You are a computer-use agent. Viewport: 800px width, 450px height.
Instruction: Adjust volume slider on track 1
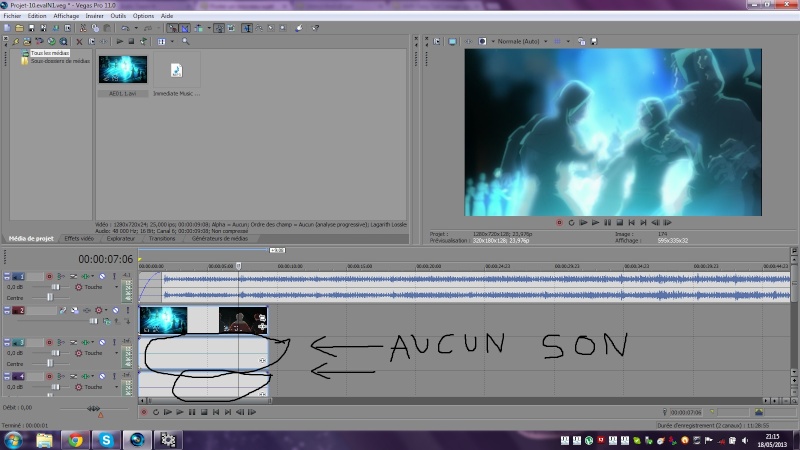(56, 287)
